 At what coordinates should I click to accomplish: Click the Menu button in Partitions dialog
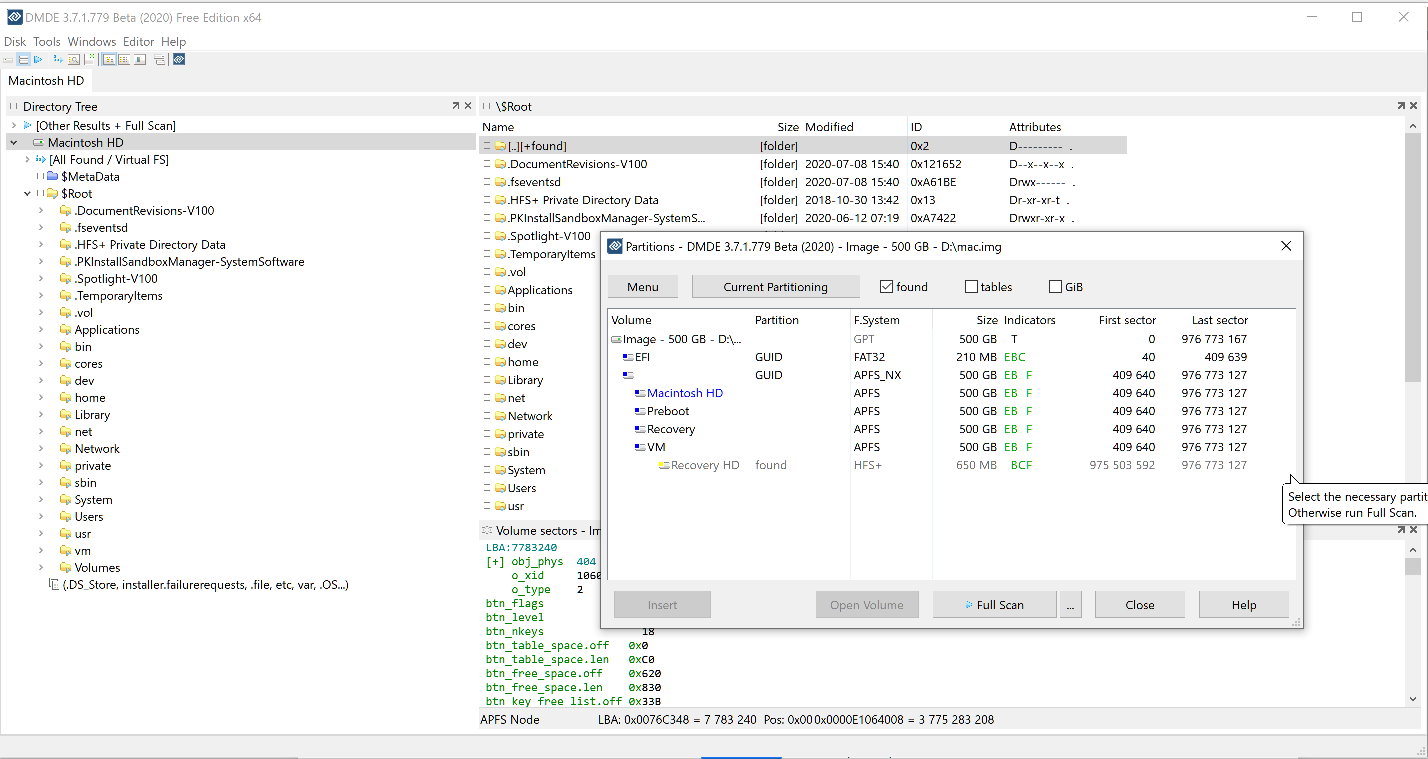click(x=643, y=287)
